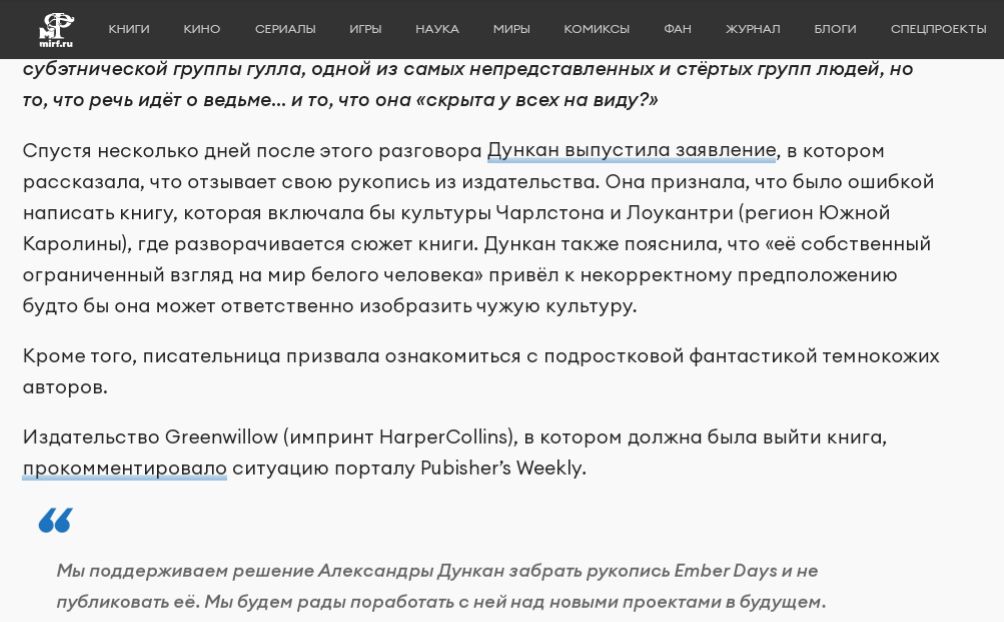This screenshot has height=622, width=1004.
Task: Click the quoted title "Ember Days"
Action: pyautogui.click(x=726, y=571)
